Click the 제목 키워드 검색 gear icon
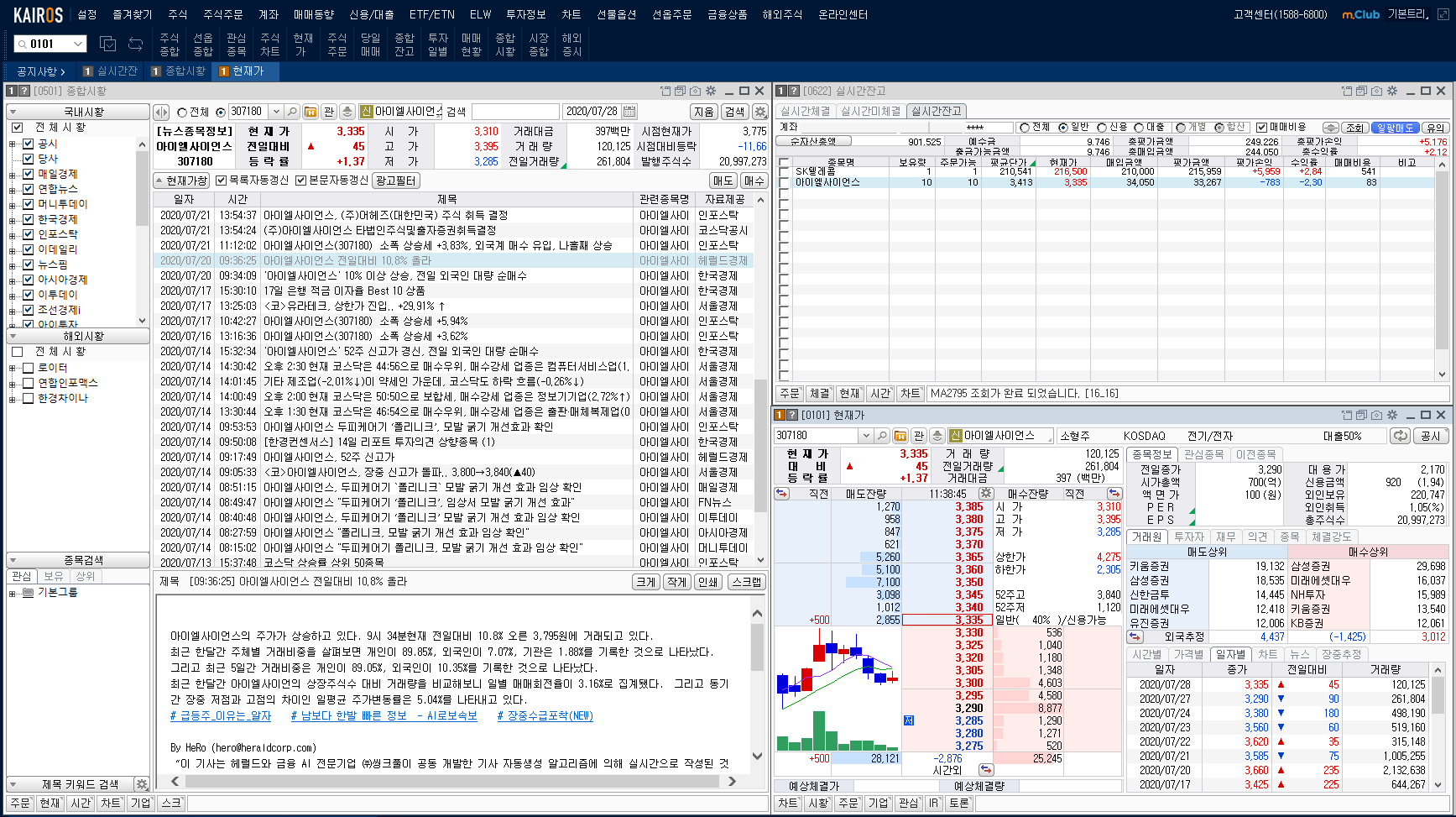The height and width of the screenshot is (817, 1456). click(x=142, y=784)
